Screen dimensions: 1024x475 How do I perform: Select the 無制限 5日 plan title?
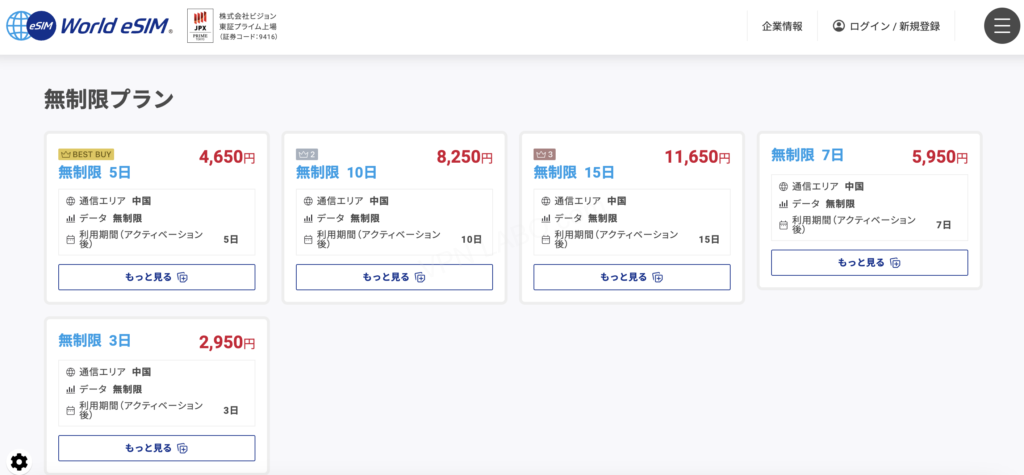tap(95, 172)
